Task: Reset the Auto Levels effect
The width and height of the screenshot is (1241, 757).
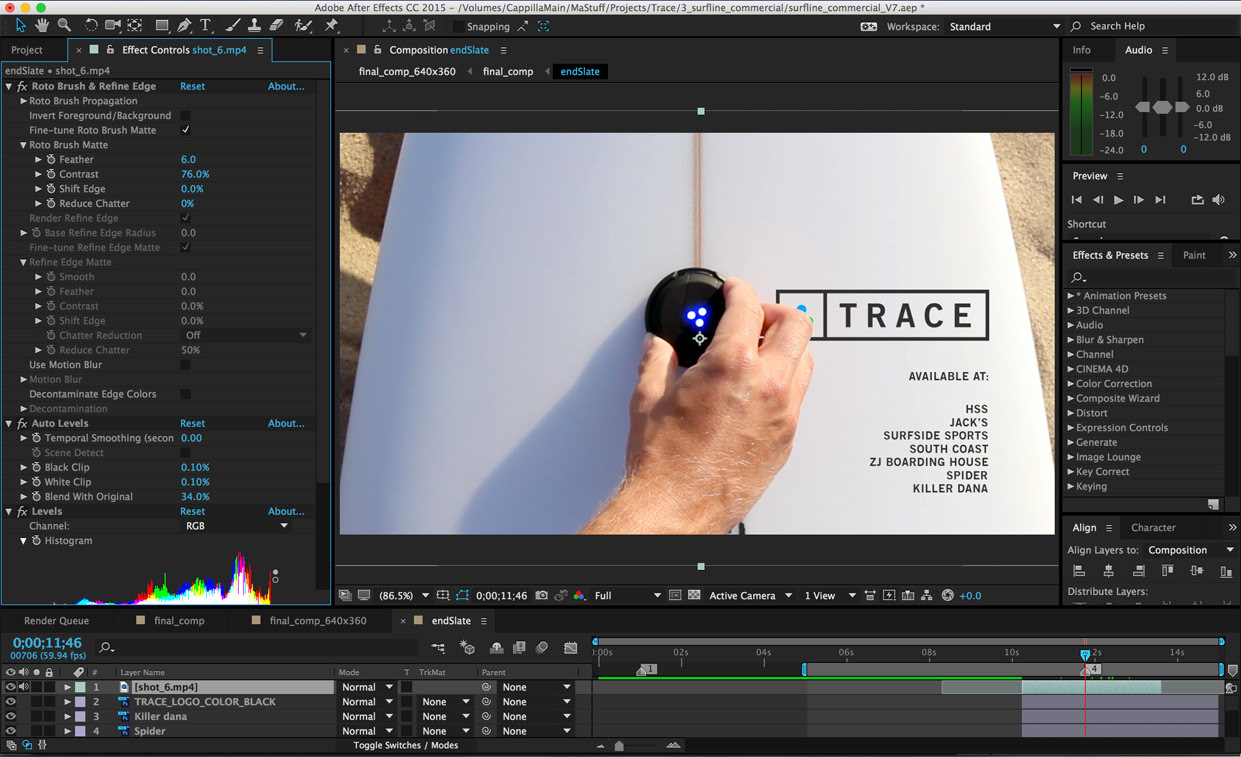Action: [x=192, y=424]
